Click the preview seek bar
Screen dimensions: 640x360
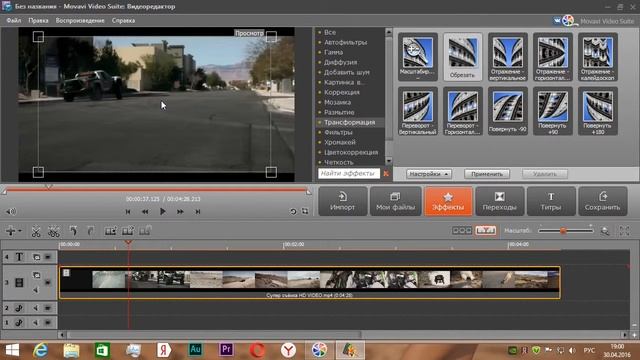tap(156, 190)
